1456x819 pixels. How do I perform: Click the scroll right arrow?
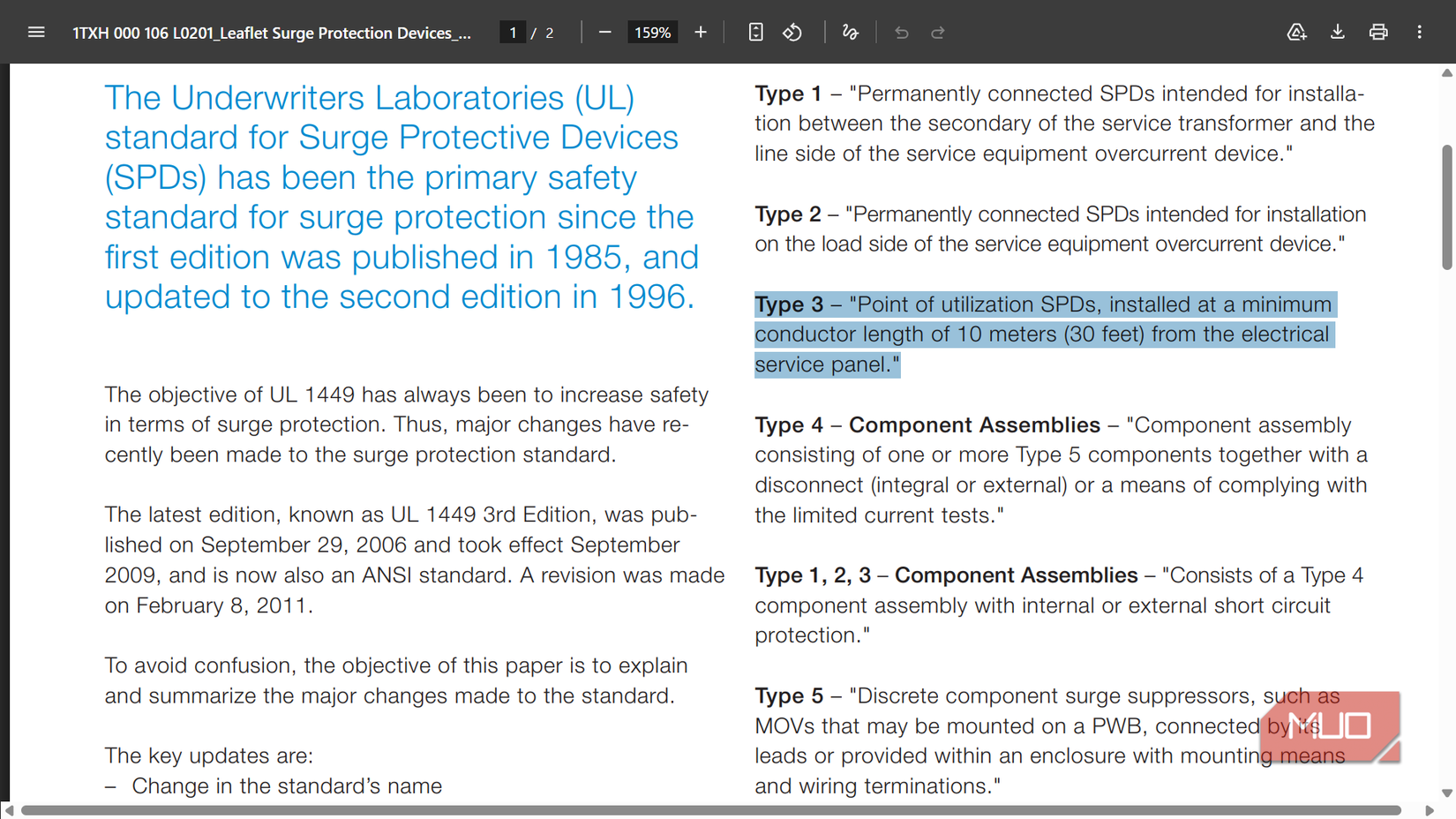tap(1430, 810)
